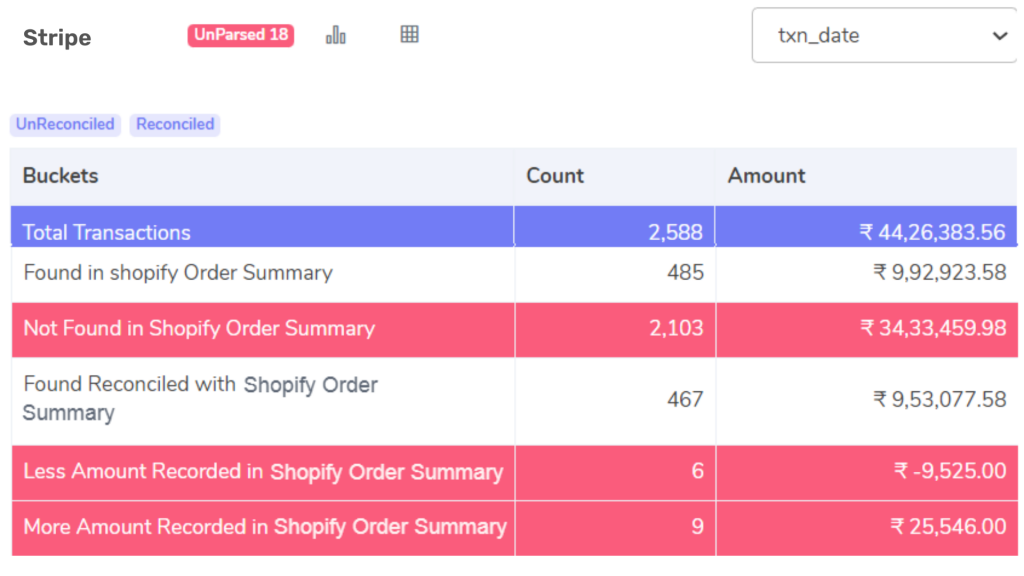Open the bar chart view icon
Screen dimensions: 1024x576
pyautogui.click(x=336, y=35)
